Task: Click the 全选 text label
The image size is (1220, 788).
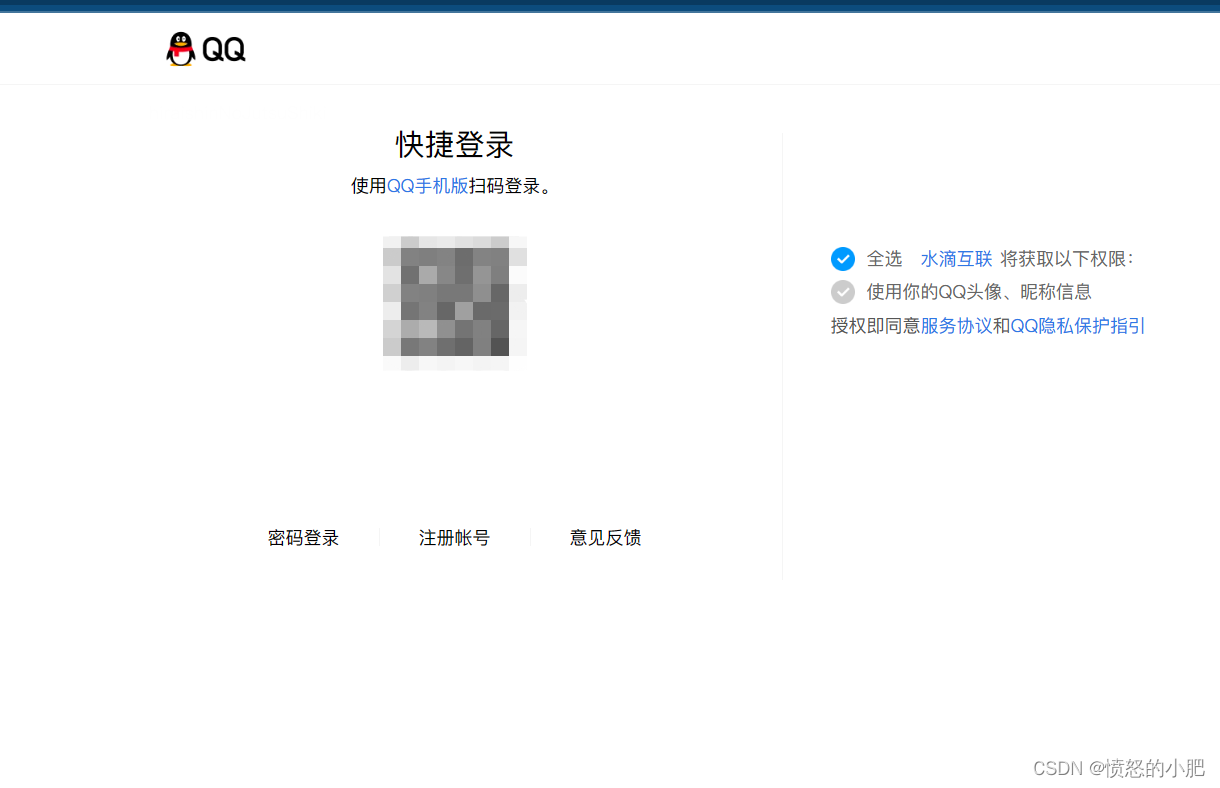Action: [x=885, y=258]
